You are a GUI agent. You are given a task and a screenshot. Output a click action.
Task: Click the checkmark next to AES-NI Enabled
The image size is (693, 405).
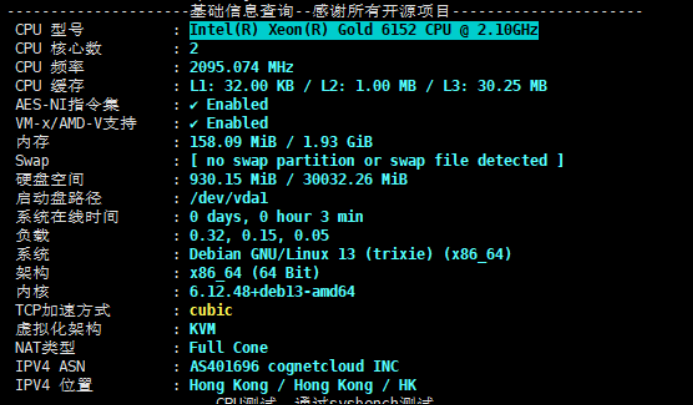[x=194, y=105]
